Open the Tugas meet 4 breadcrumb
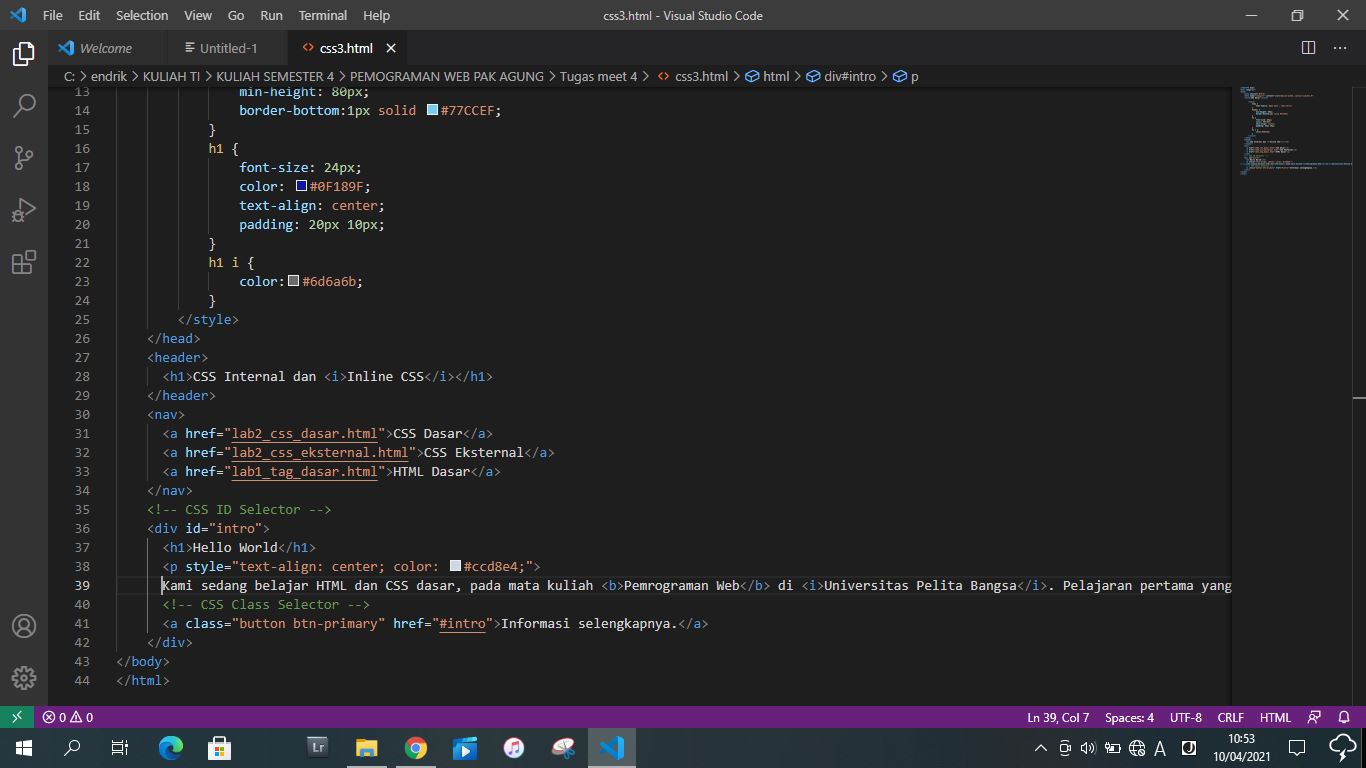1366x768 pixels. 597,76
